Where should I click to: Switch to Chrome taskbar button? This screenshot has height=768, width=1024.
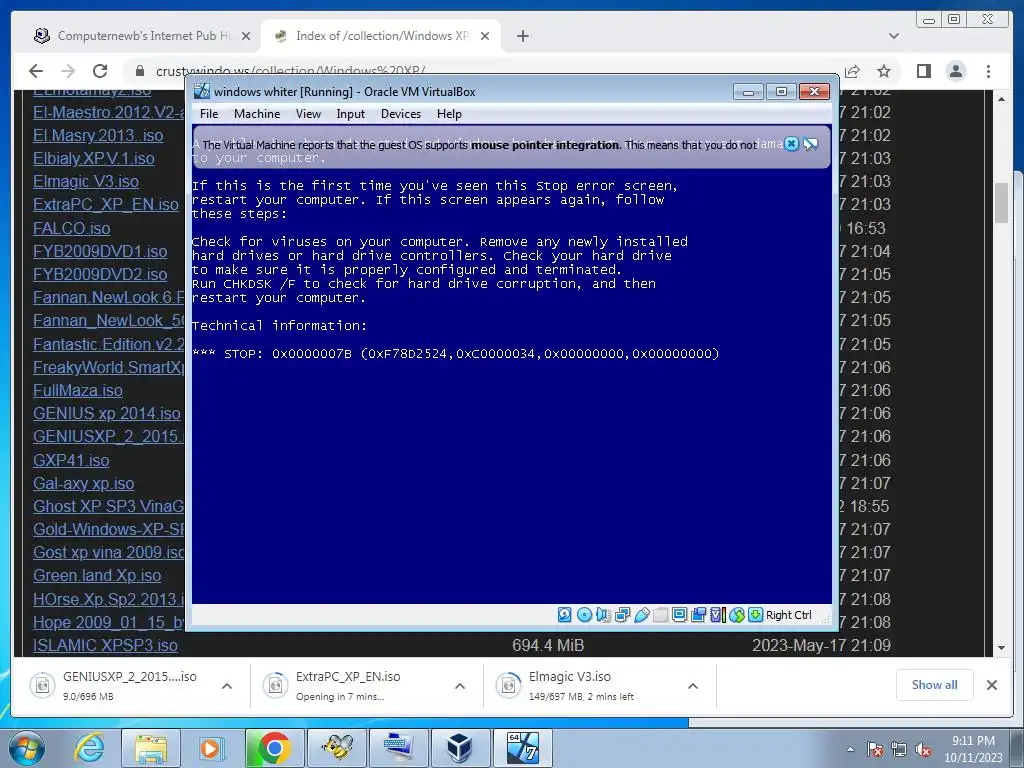(274, 748)
